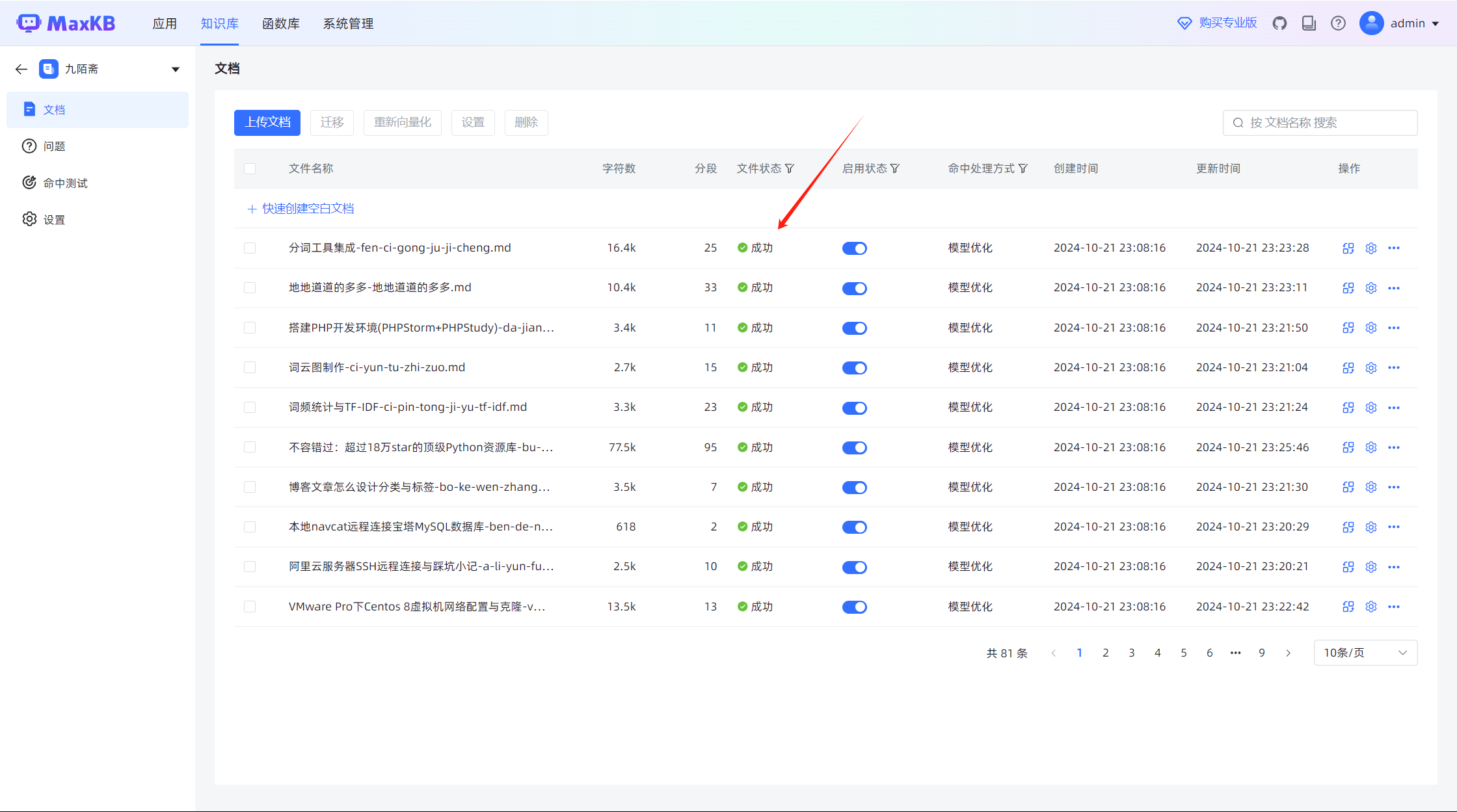Click the MaxKB logo

[66, 23]
